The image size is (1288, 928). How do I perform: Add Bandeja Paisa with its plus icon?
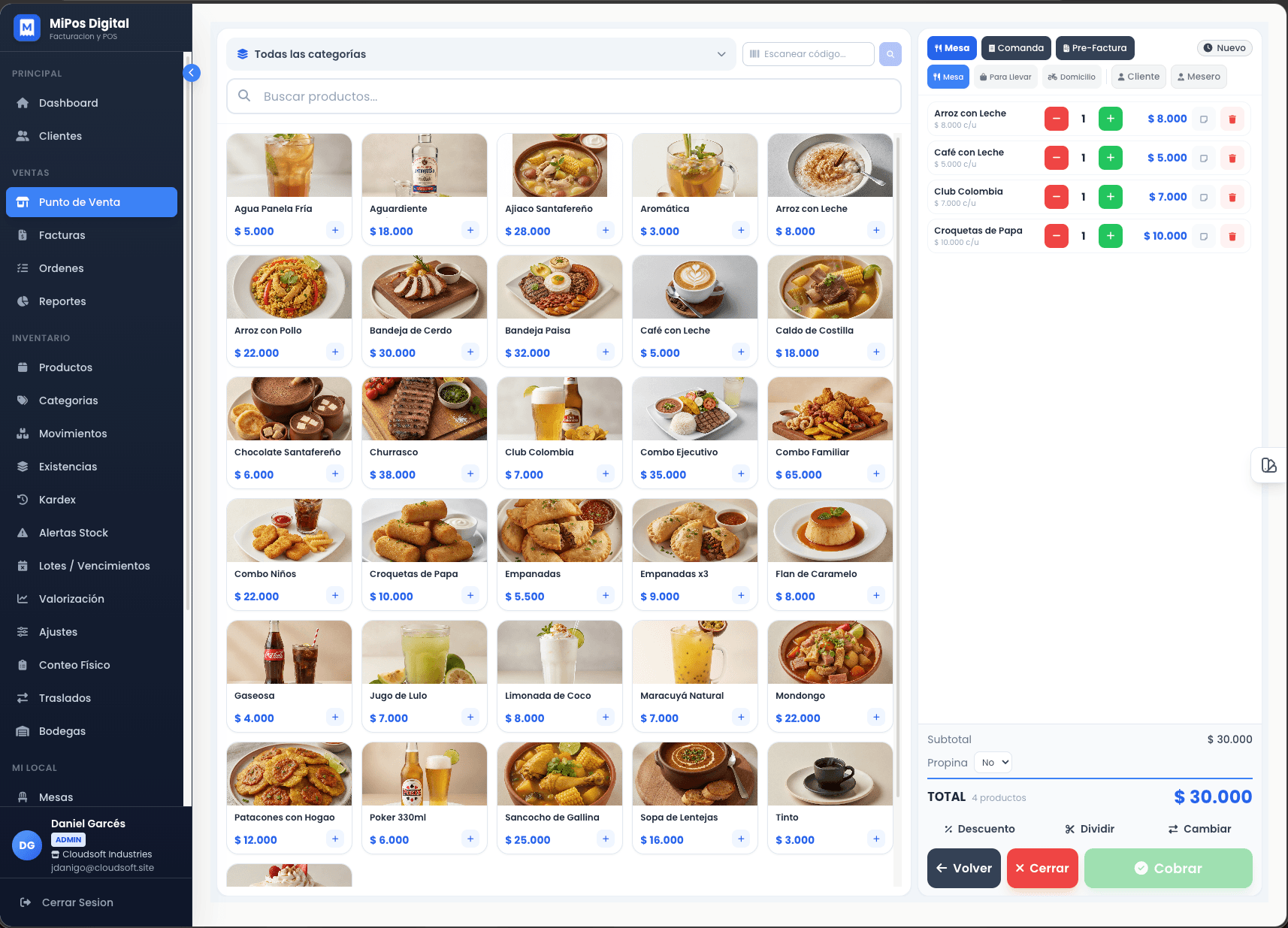click(x=606, y=352)
